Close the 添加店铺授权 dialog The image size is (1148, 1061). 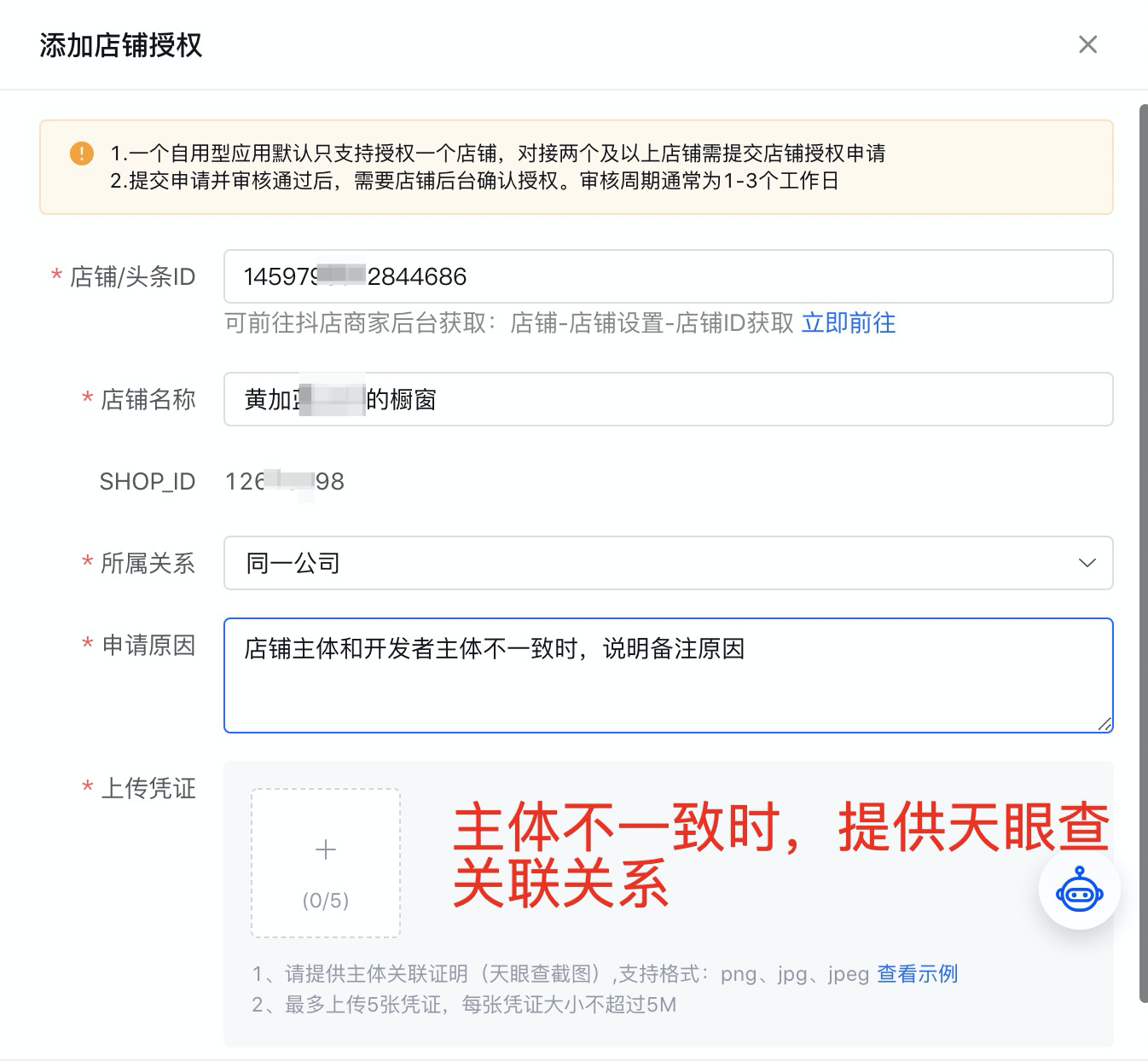pos(1087,44)
